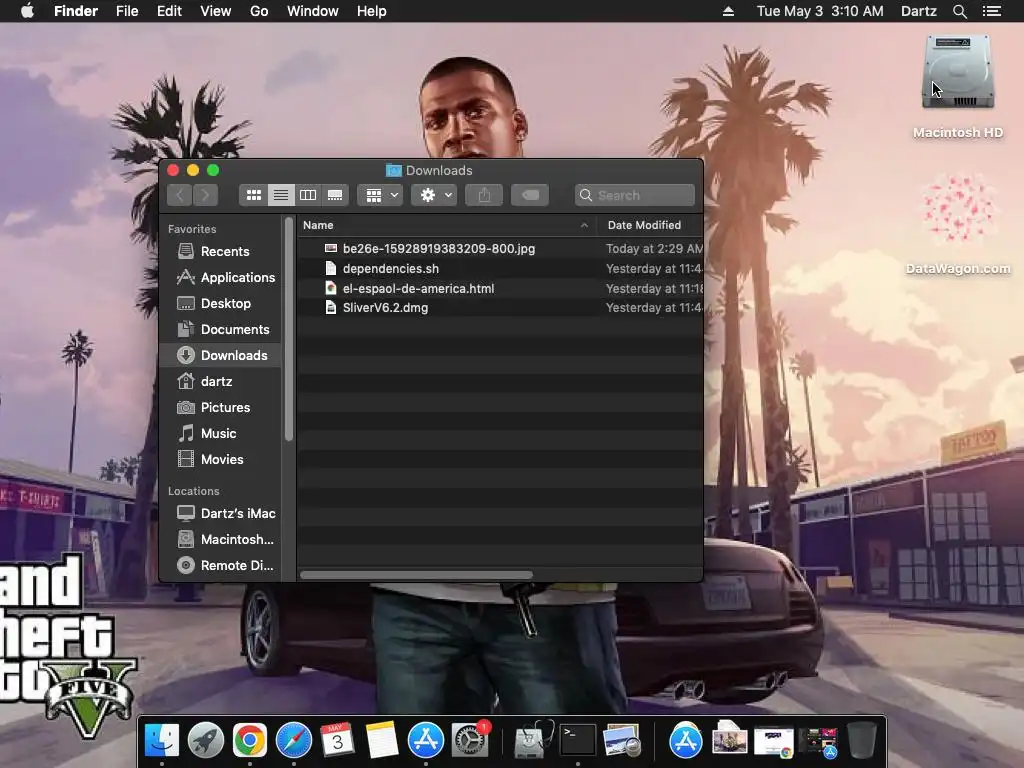Sort by the Name column header
The height and width of the screenshot is (768, 1024).
[x=318, y=225]
